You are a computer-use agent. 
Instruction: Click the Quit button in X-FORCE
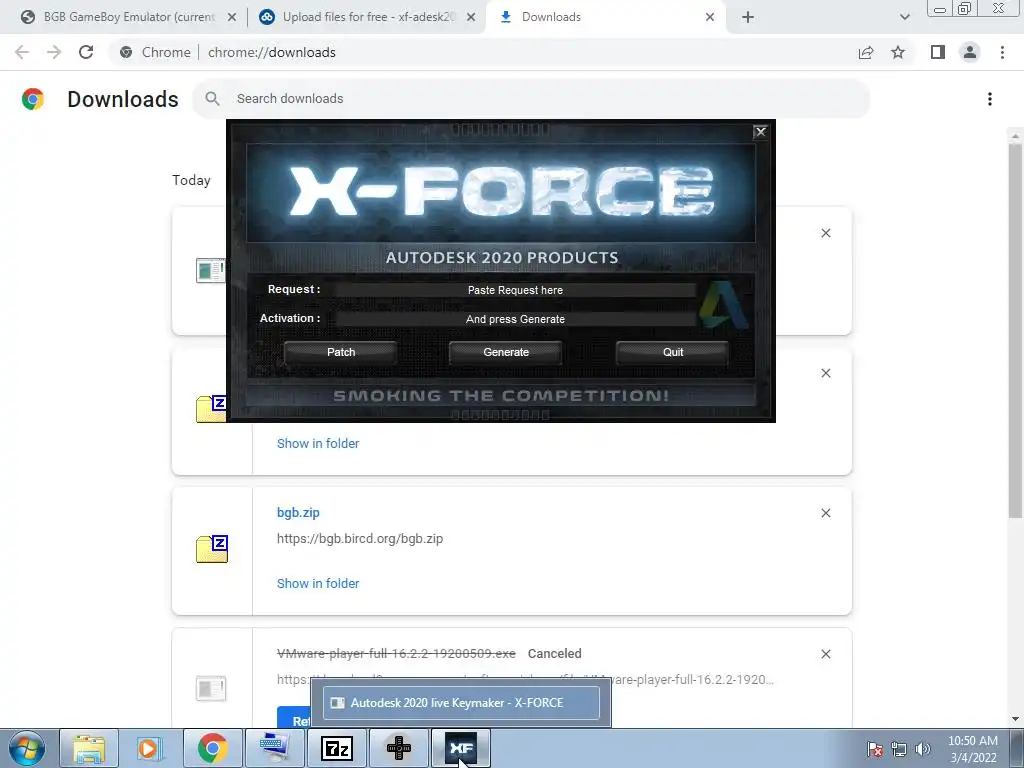[673, 352]
